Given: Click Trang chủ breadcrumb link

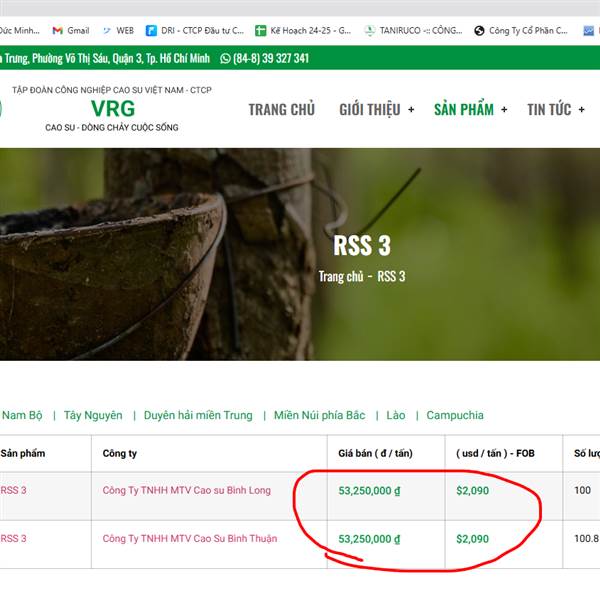Looking at the screenshot, I should 341,276.
